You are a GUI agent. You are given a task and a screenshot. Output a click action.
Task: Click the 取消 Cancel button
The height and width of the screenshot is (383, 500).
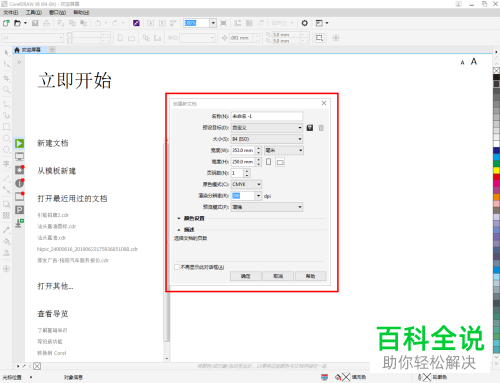278,276
